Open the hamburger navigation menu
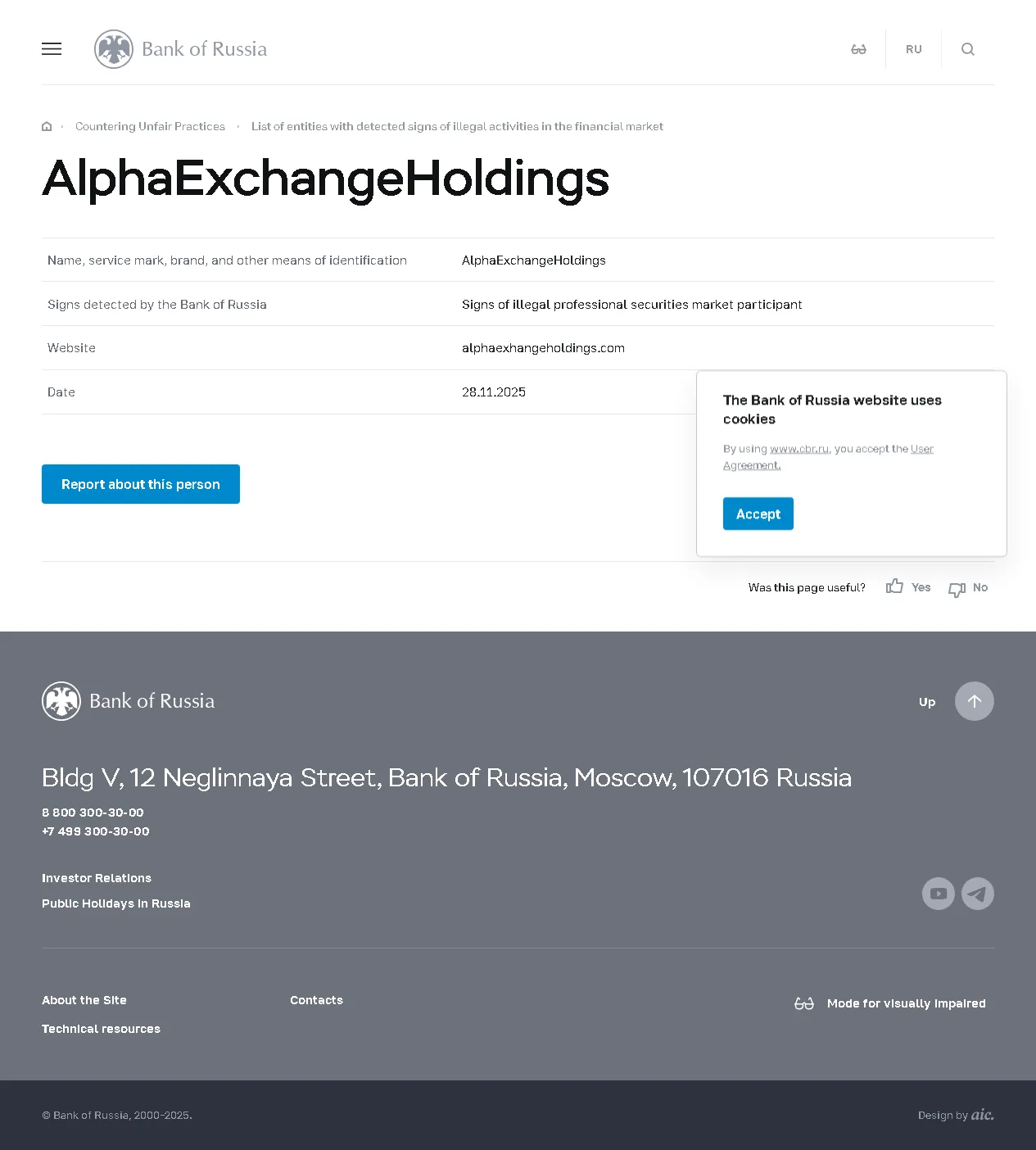Viewport: 1036px width, 1150px height. coord(52,49)
